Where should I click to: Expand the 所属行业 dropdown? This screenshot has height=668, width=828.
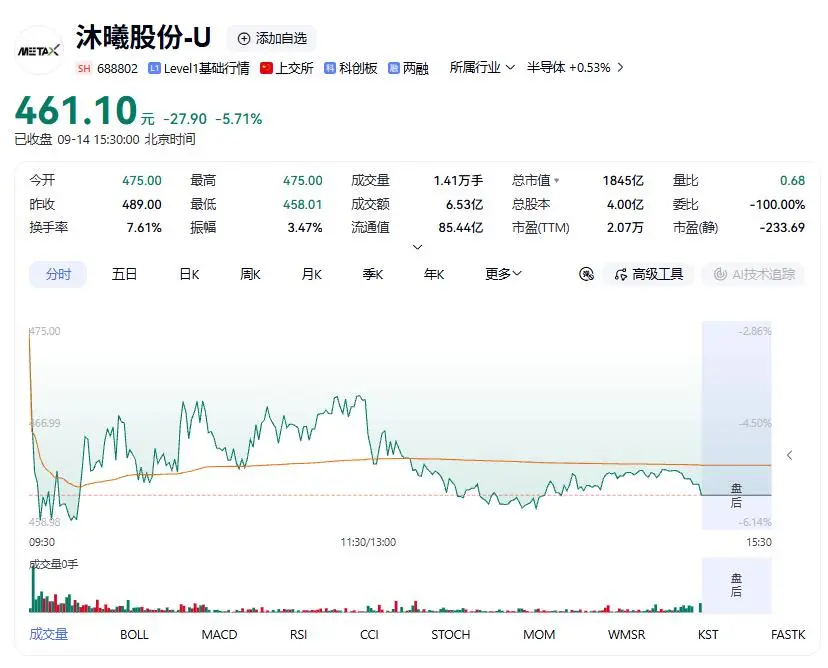click(482, 68)
